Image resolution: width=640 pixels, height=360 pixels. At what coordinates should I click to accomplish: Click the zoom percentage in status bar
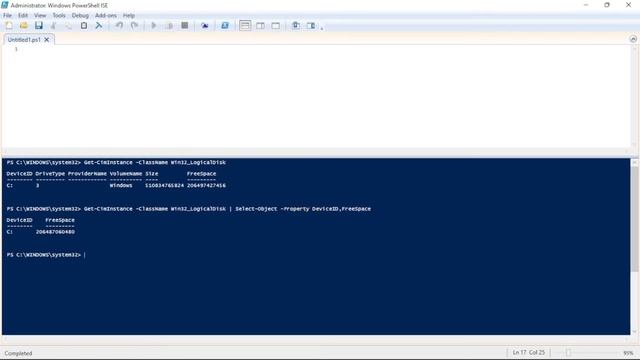628,353
